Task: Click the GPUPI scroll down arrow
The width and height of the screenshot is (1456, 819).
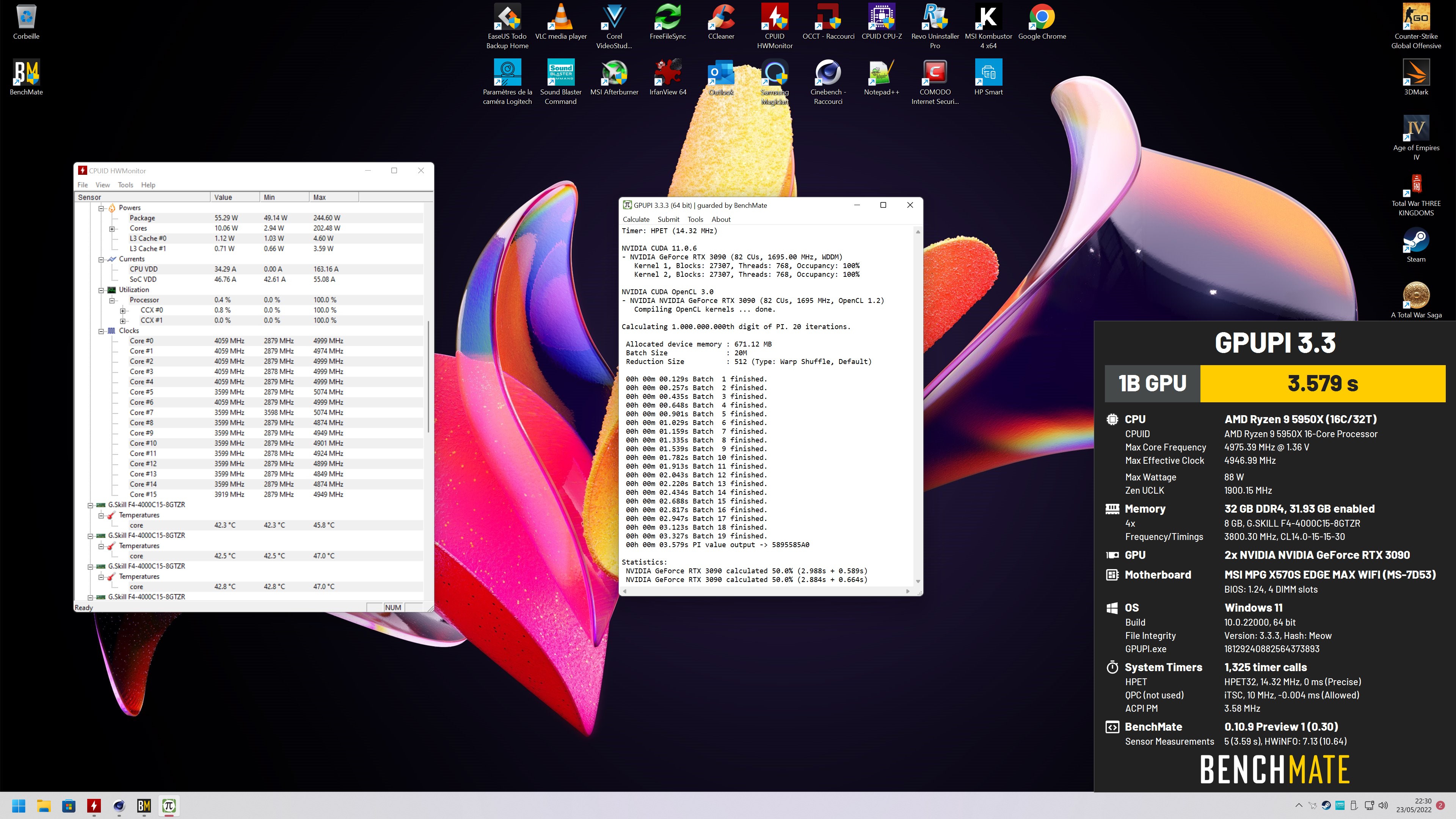Action: [x=918, y=582]
